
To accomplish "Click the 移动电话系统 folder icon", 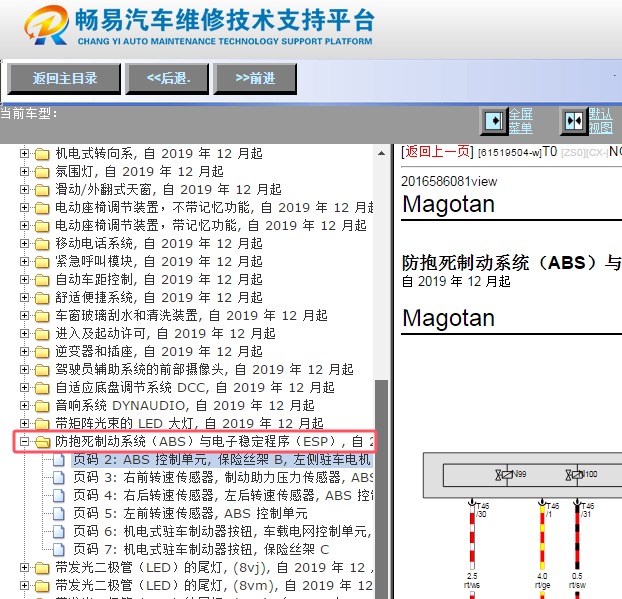I will 42,244.
